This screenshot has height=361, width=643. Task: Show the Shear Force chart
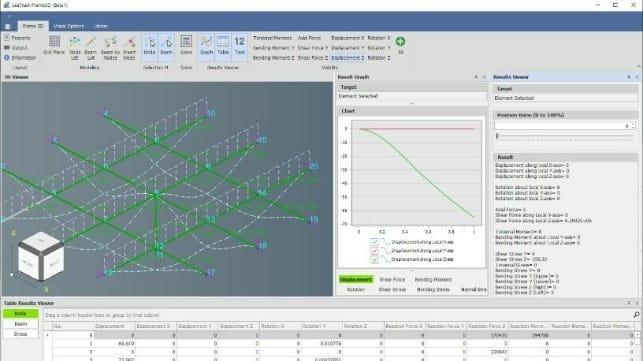tap(392, 279)
